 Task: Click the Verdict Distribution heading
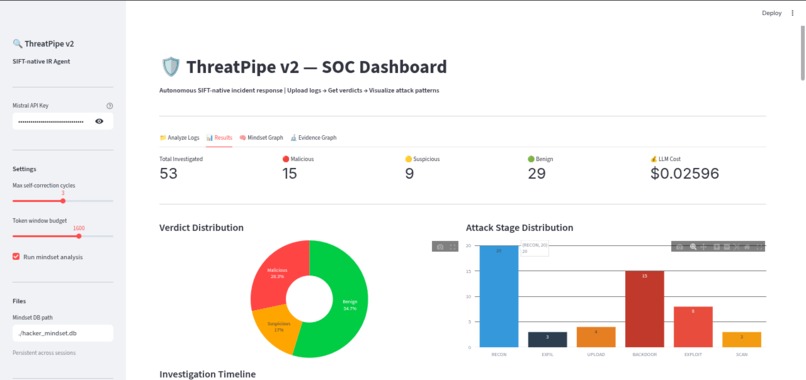[x=202, y=227]
